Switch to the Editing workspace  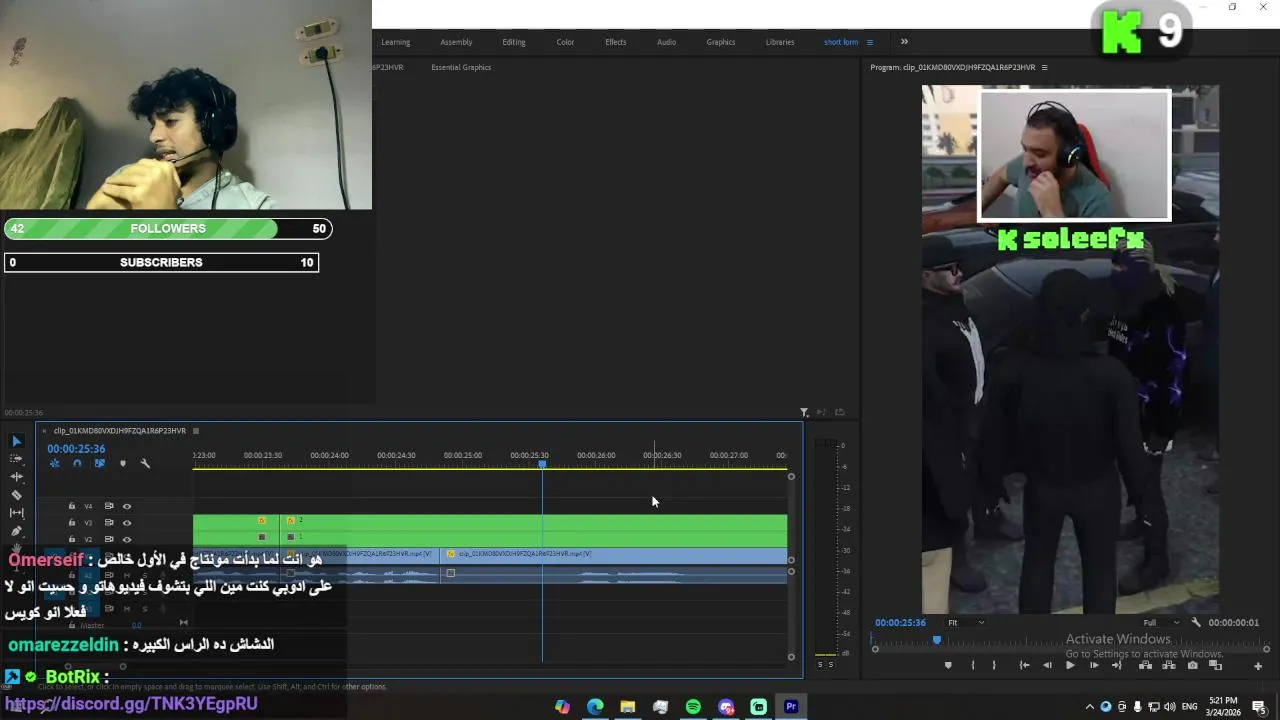514,42
